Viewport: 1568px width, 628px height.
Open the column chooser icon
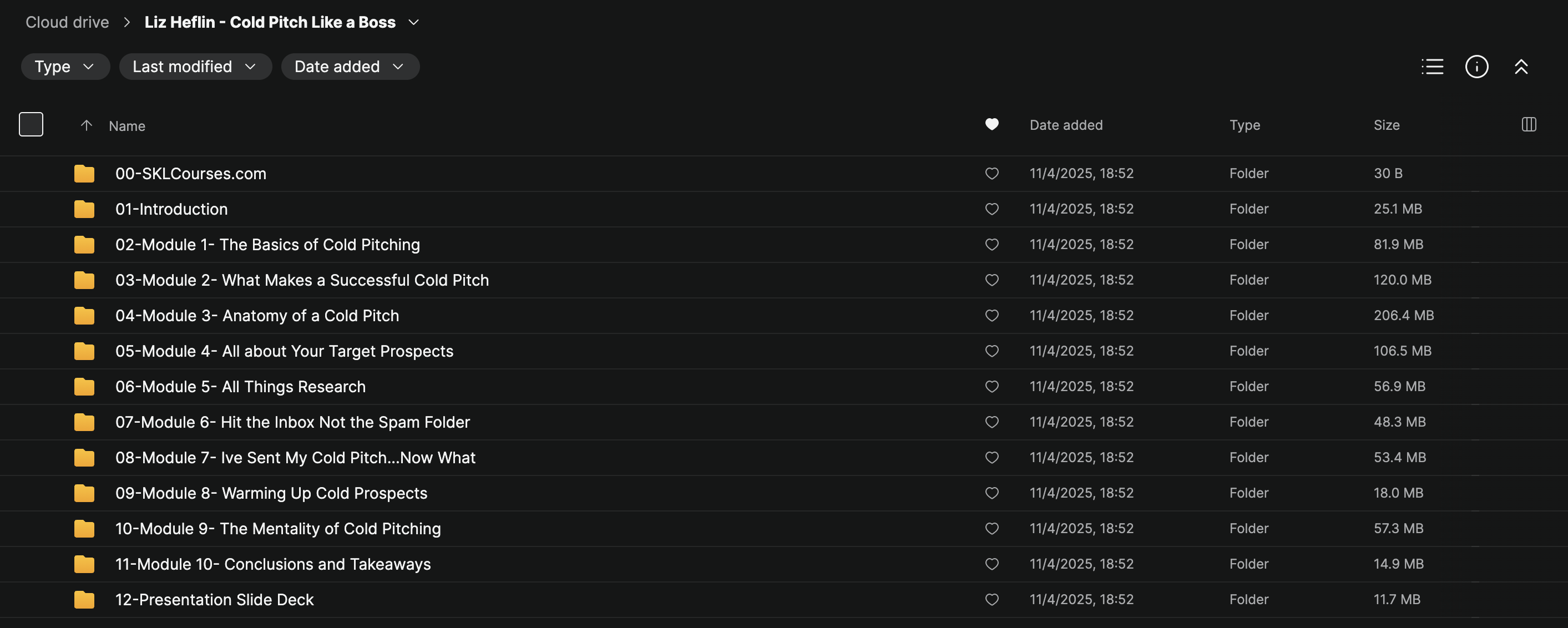point(1529,125)
